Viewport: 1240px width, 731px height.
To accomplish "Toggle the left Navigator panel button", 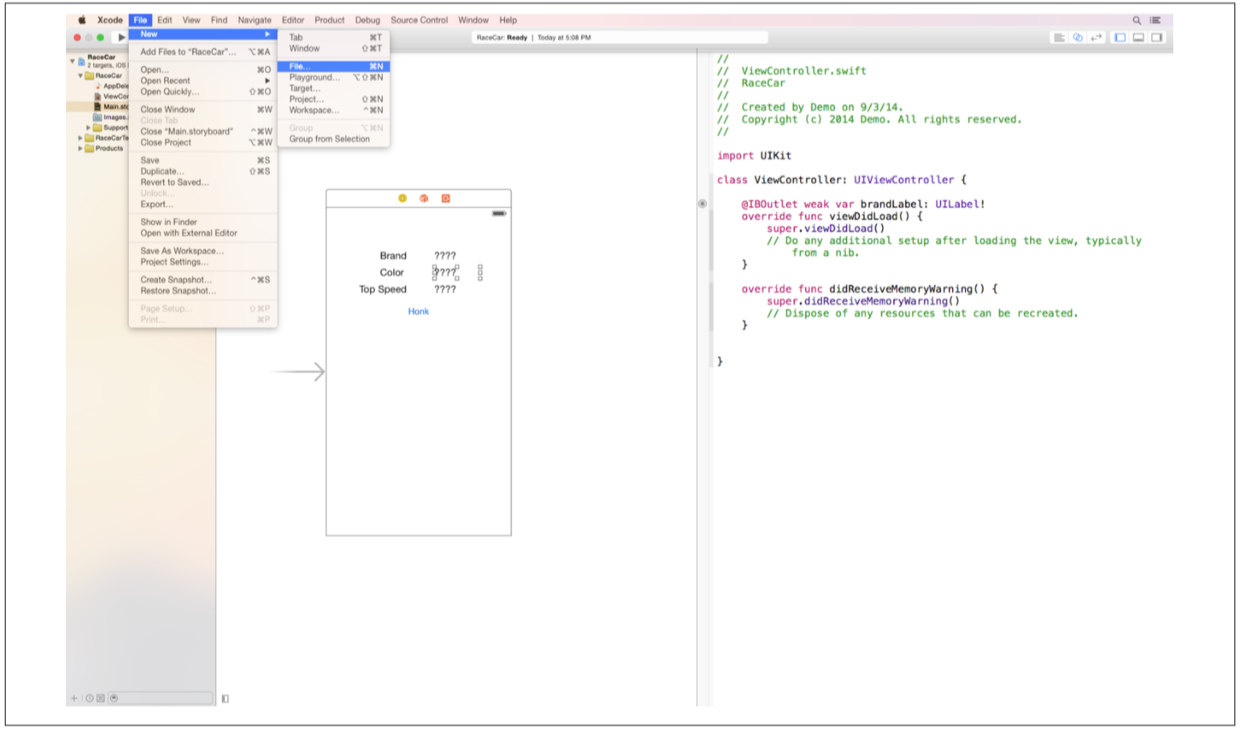I will [1120, 38].
